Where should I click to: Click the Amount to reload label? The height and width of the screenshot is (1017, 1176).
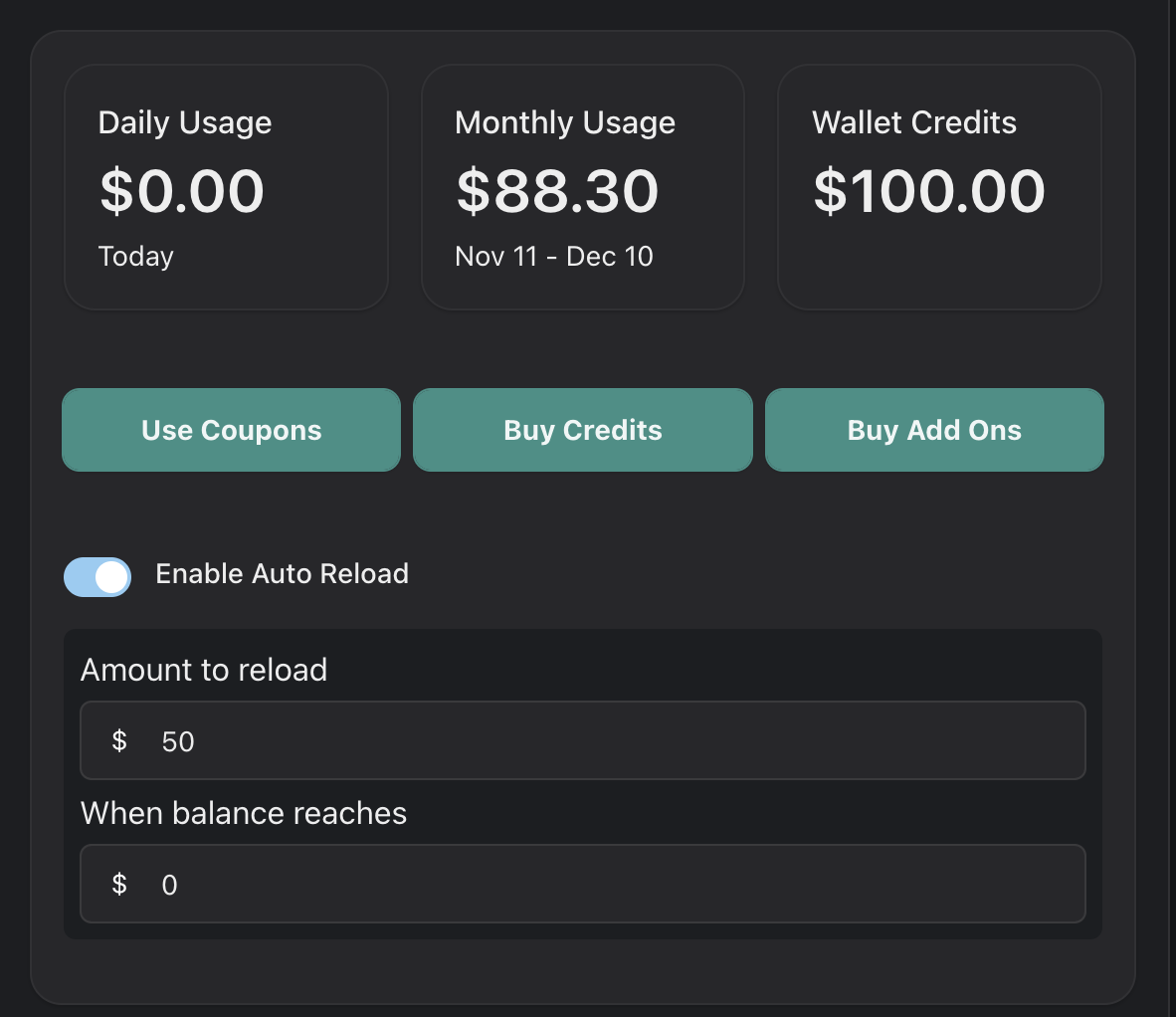pyautogui.click(x=204, y=670)
